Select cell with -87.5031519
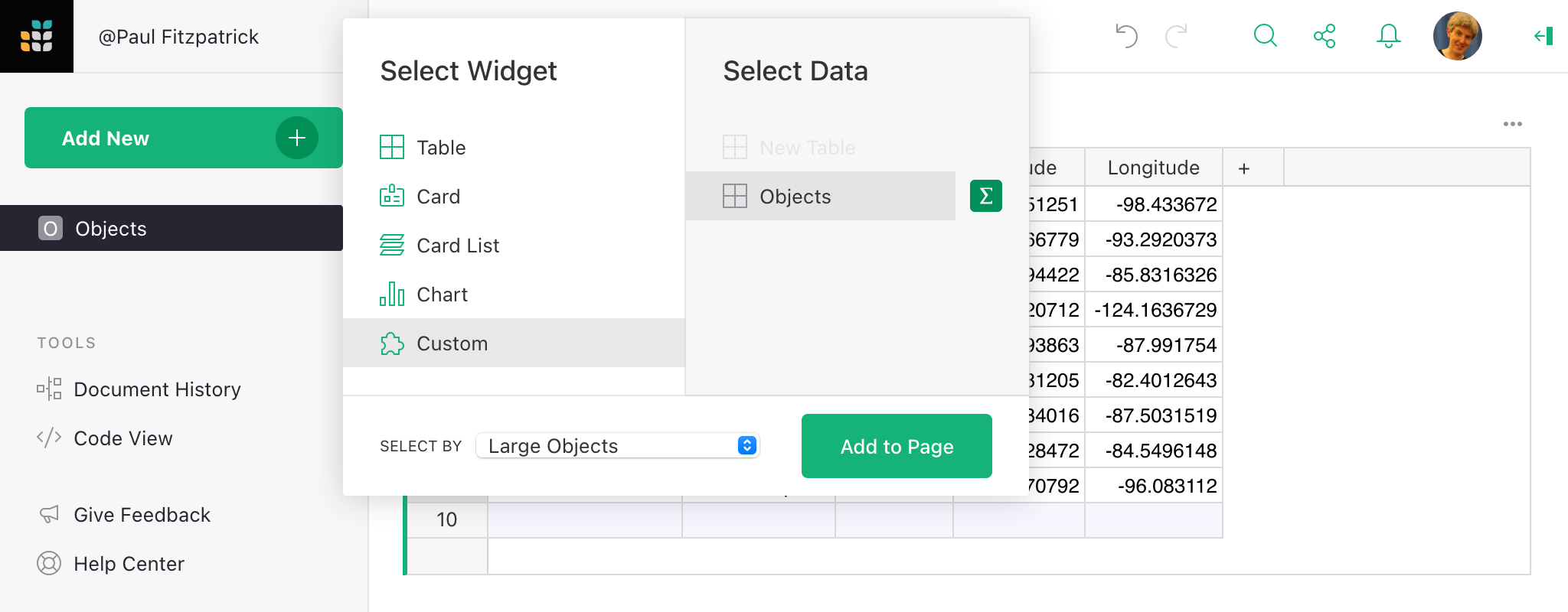The width and height of the screenshot is (1568, 612). tap(1154, 415)
